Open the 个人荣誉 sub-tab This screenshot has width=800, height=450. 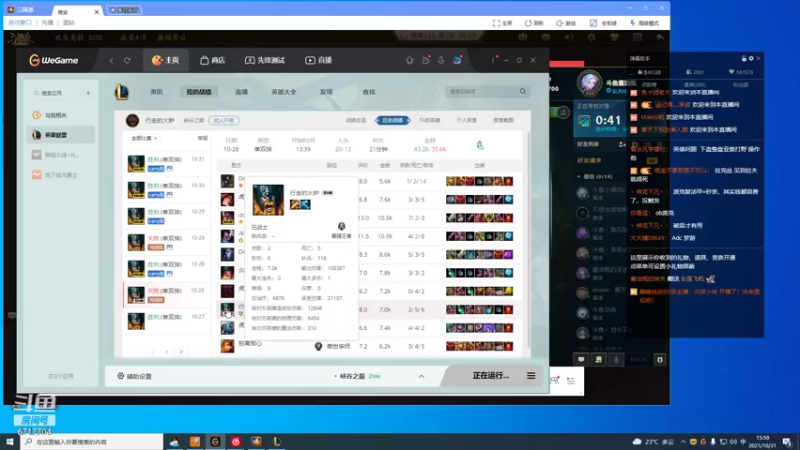click(x=466, y=120)
